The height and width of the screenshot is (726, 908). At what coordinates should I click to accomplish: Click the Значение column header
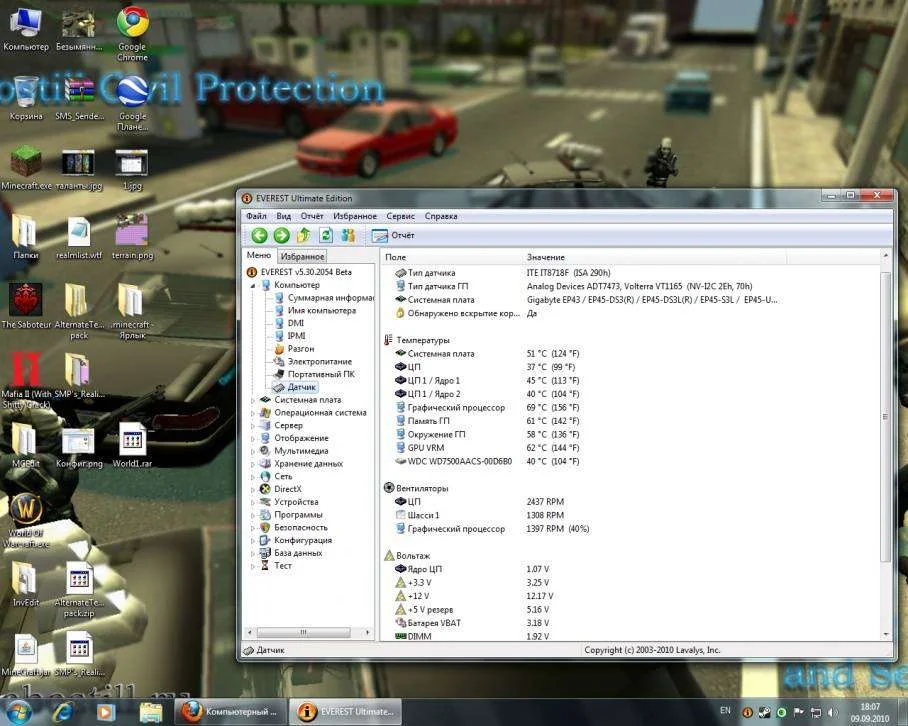point(545,257)
